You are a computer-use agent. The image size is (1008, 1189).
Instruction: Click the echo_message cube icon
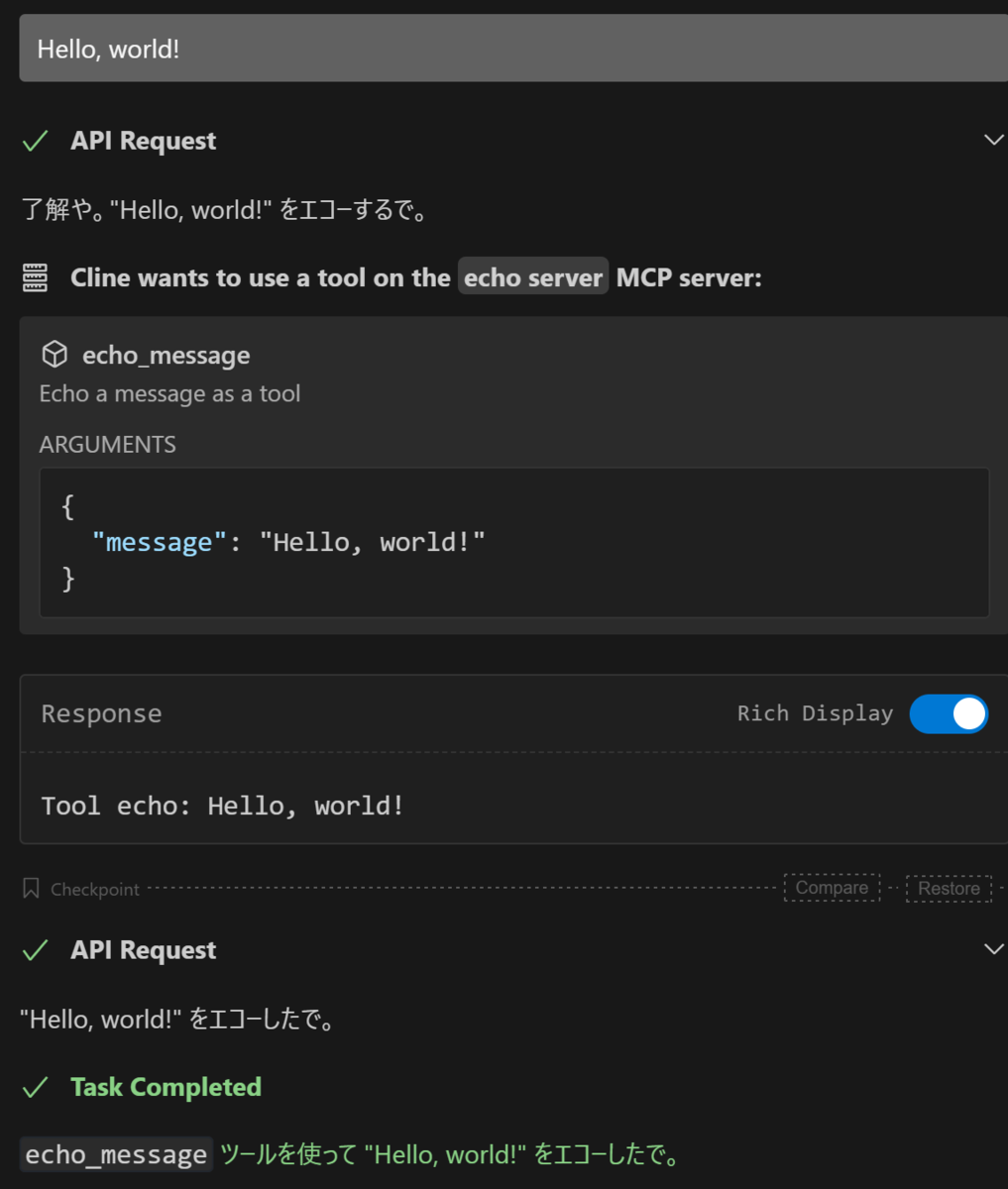pyautogui.click(x=55, y=354)
